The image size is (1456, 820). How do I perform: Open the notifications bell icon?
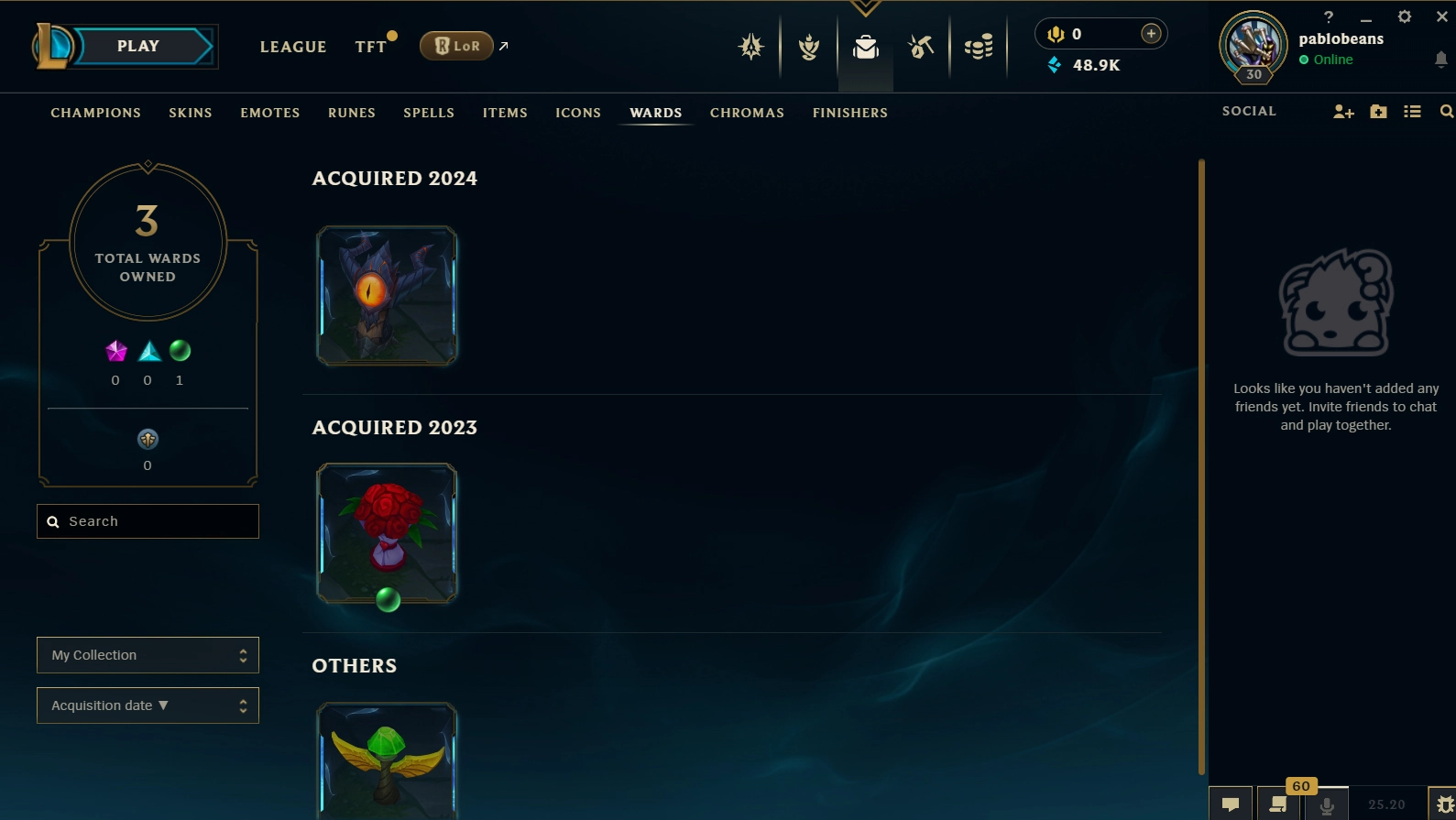1440,60
